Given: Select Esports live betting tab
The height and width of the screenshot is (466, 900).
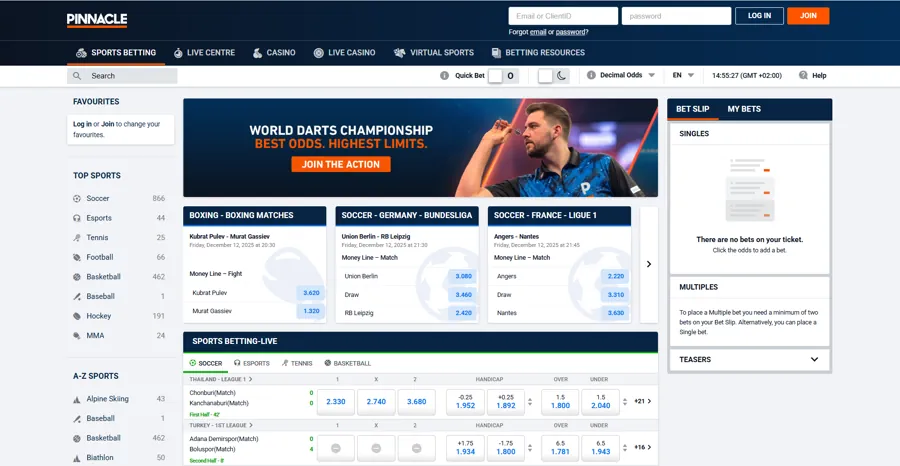Looking at the screenshot, I should pyautogui.click(x=251, y=363).
